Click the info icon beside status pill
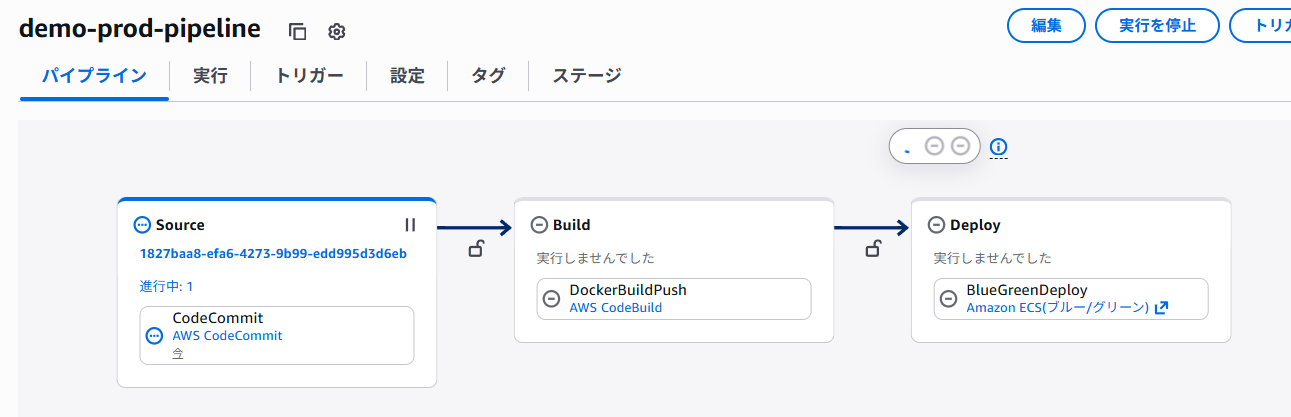Image resolution: width=1291 pixels, height=417 pixels. pos(998,148)
